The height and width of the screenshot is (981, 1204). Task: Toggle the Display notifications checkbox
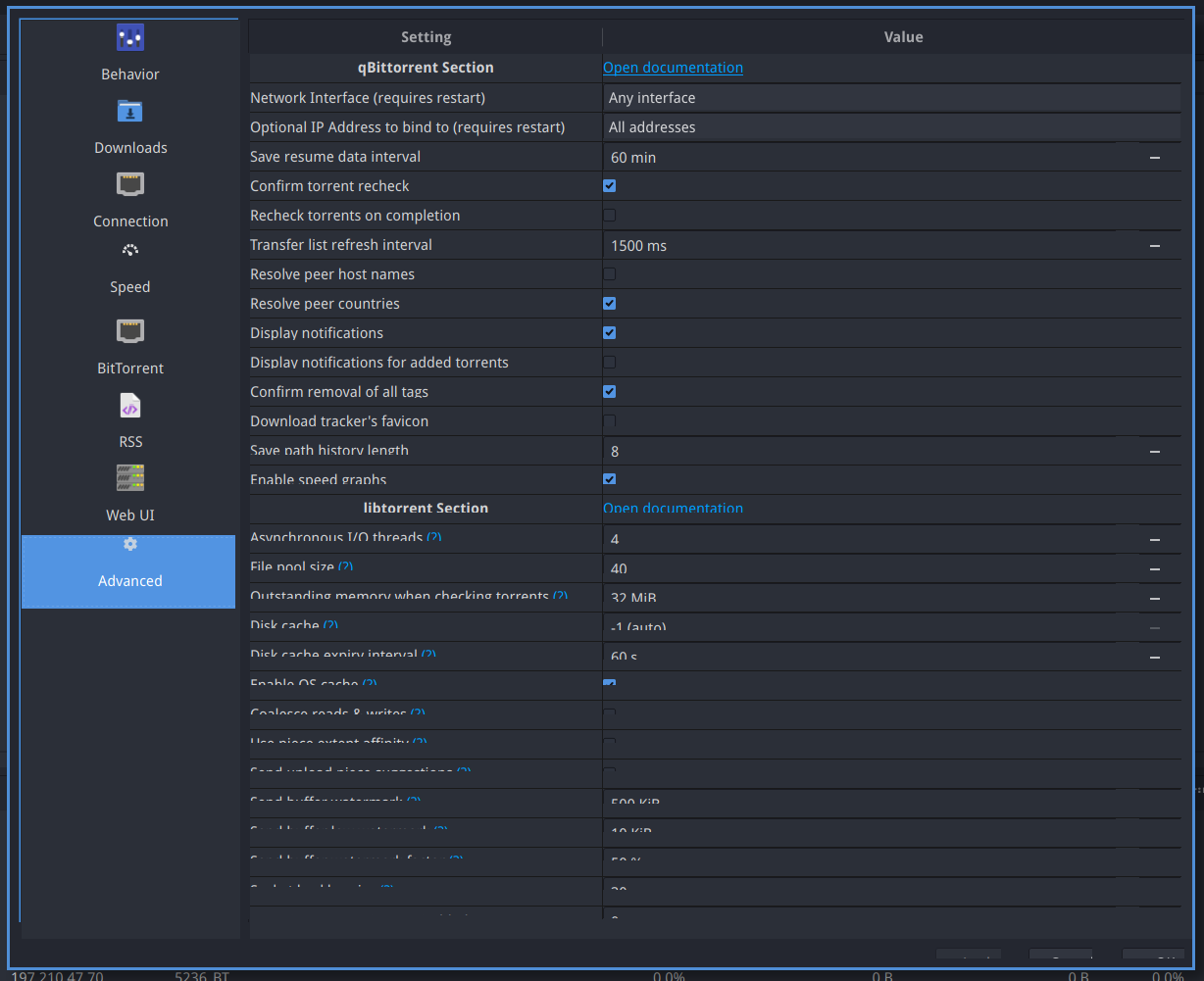(610, 332)
